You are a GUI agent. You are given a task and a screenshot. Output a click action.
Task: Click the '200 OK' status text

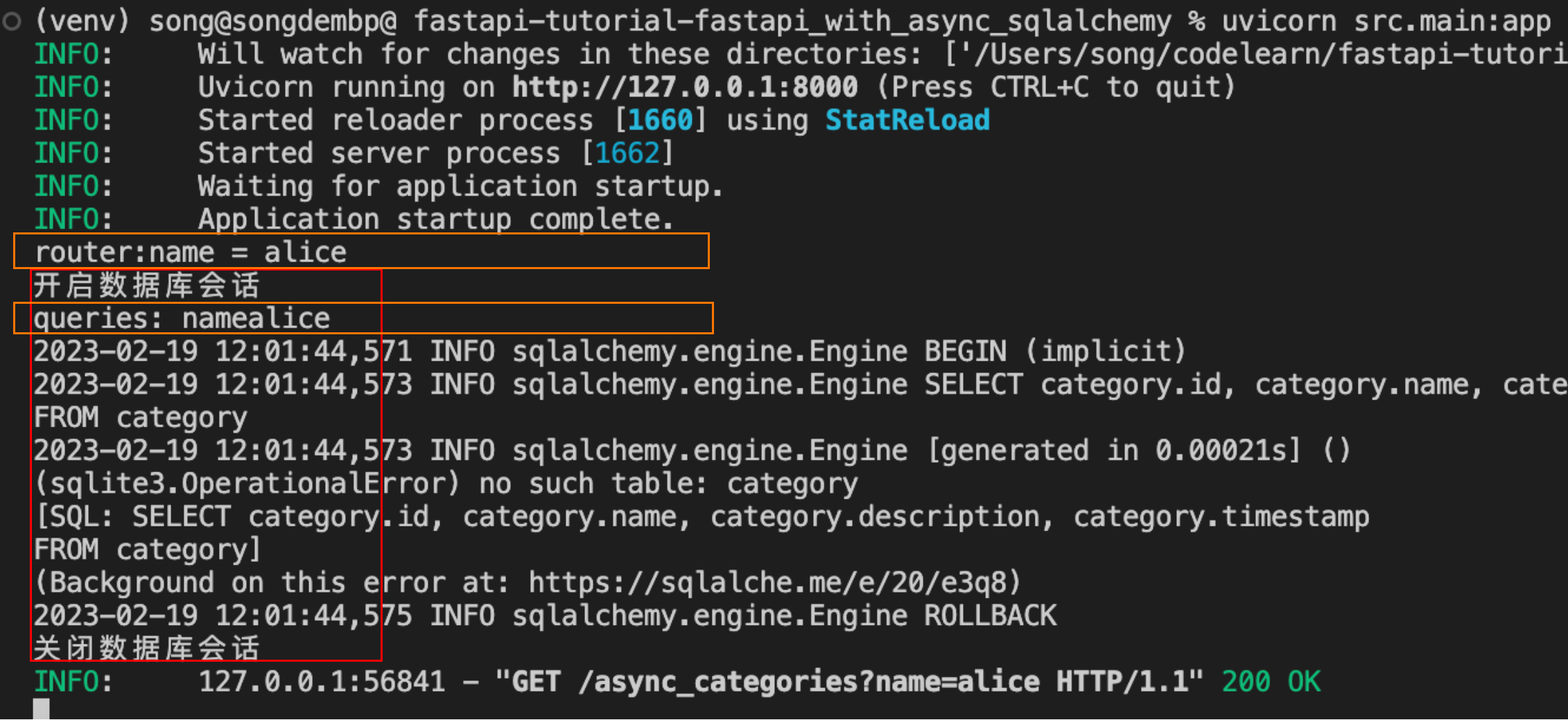coord(1271,682)
